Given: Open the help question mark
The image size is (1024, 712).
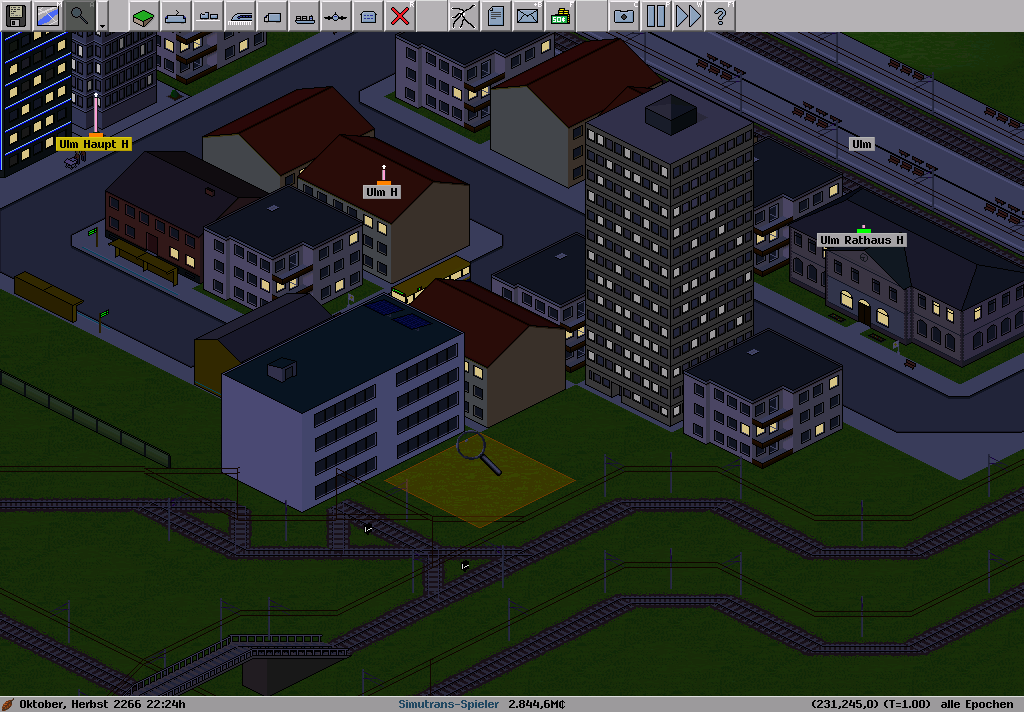Looking at the screenshot, I should coord(719,15).
